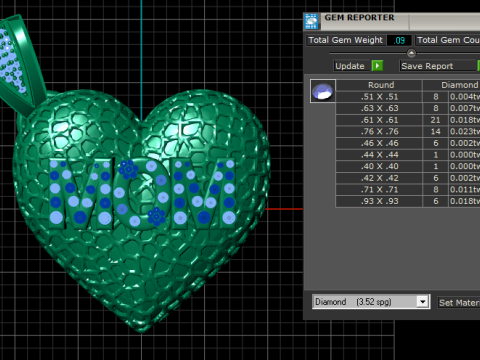480x360 pixels.
Task: Click the weight cell in .71 X .71 row
Action: click(x=465, y=190)
